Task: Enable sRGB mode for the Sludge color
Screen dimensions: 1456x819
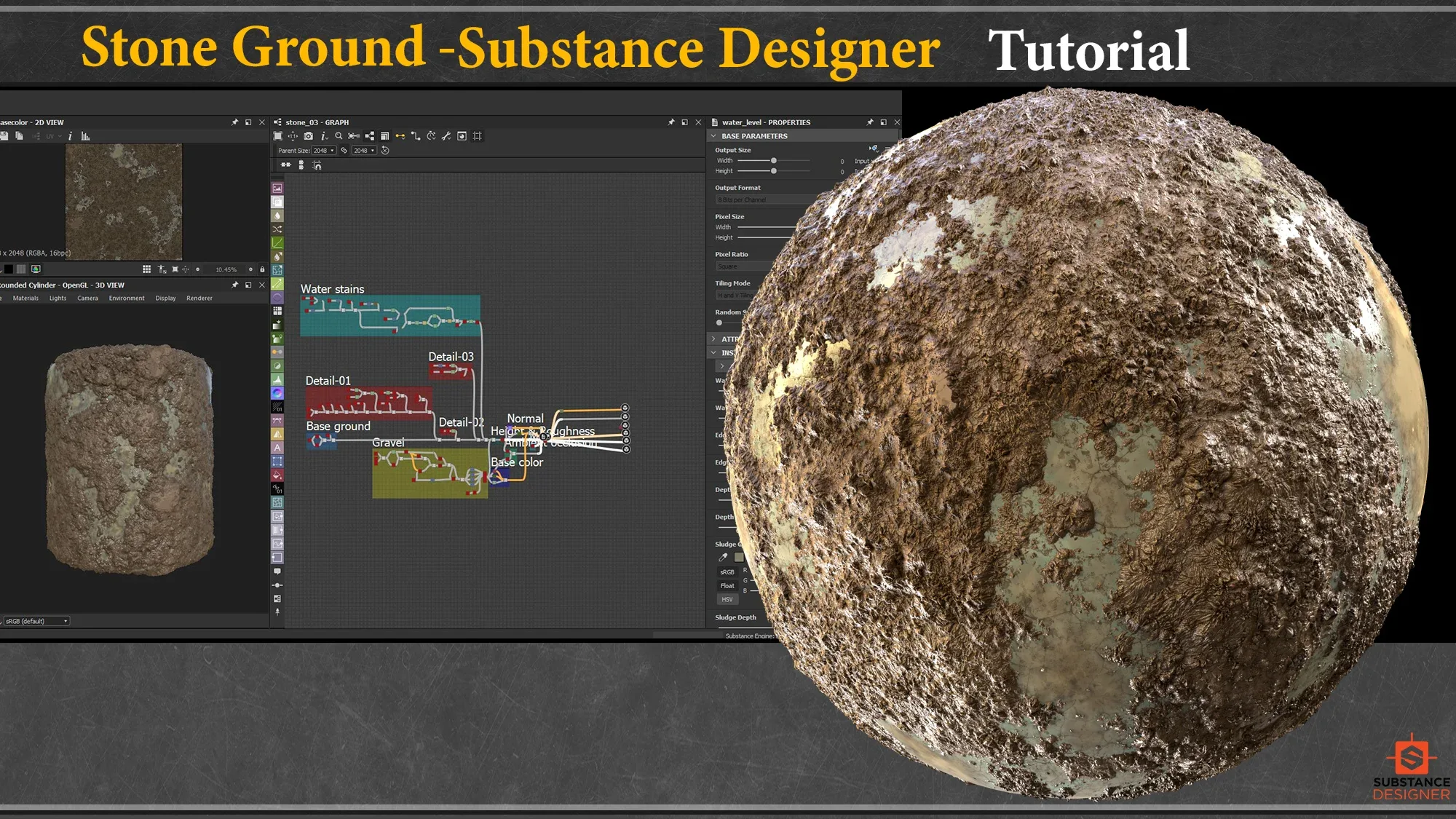Action: pyautogui.click(x=728, y=571)
